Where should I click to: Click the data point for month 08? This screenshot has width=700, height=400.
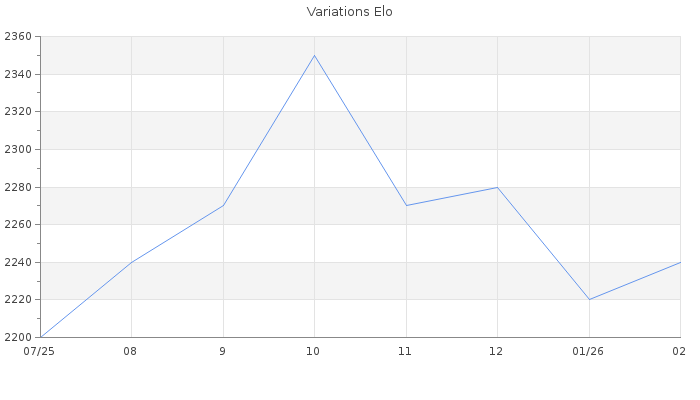(x=131, y=262)
